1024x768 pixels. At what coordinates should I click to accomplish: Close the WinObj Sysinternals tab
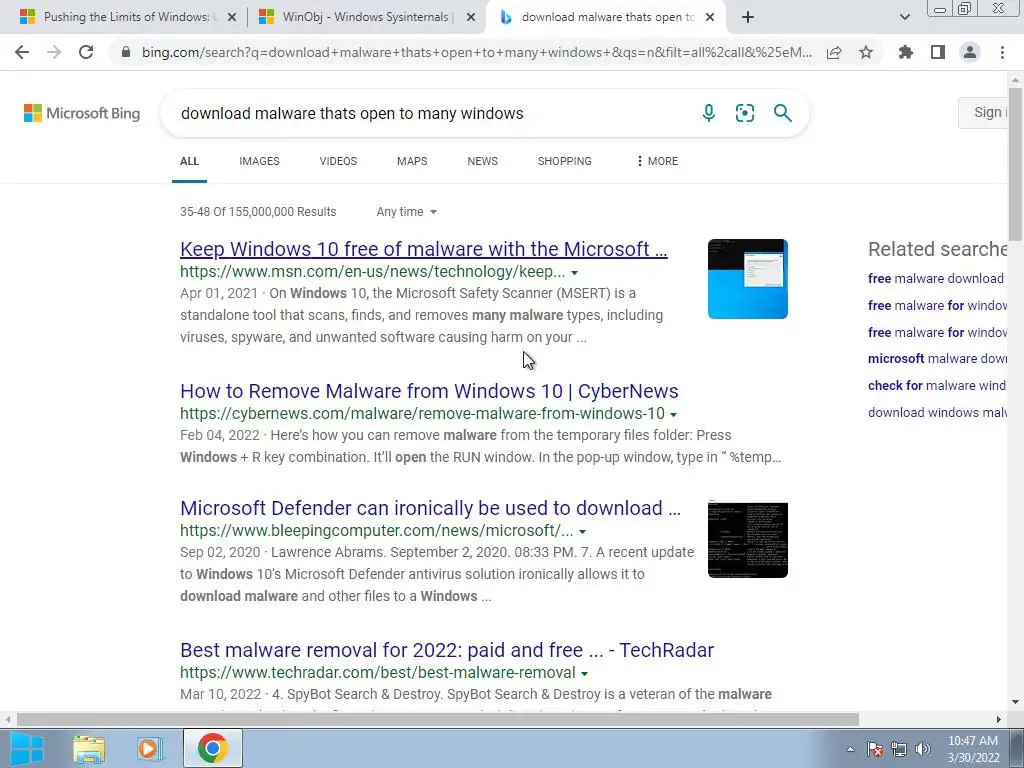tap(470, 17)
